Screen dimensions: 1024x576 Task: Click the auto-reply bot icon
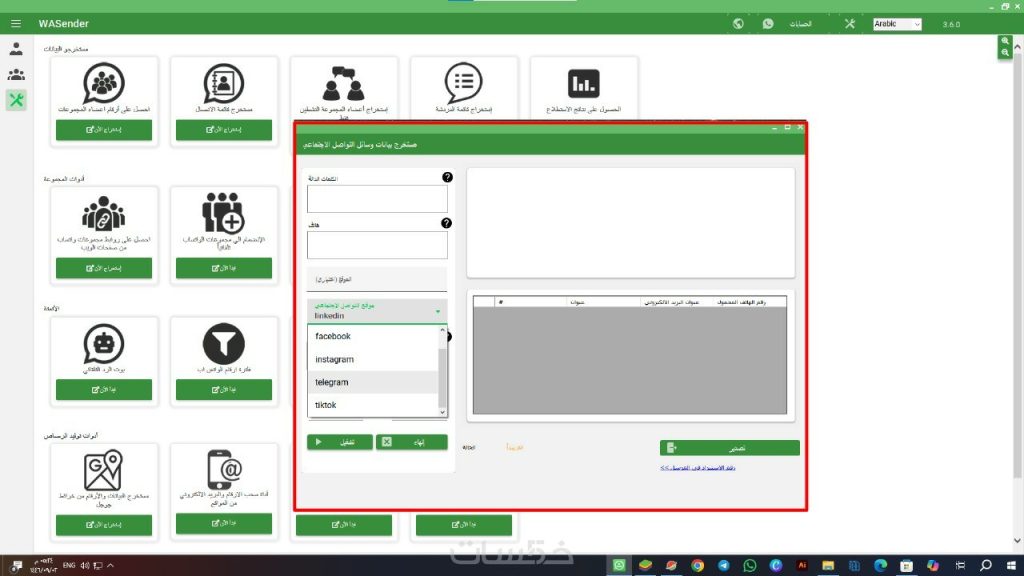[104, 344]
